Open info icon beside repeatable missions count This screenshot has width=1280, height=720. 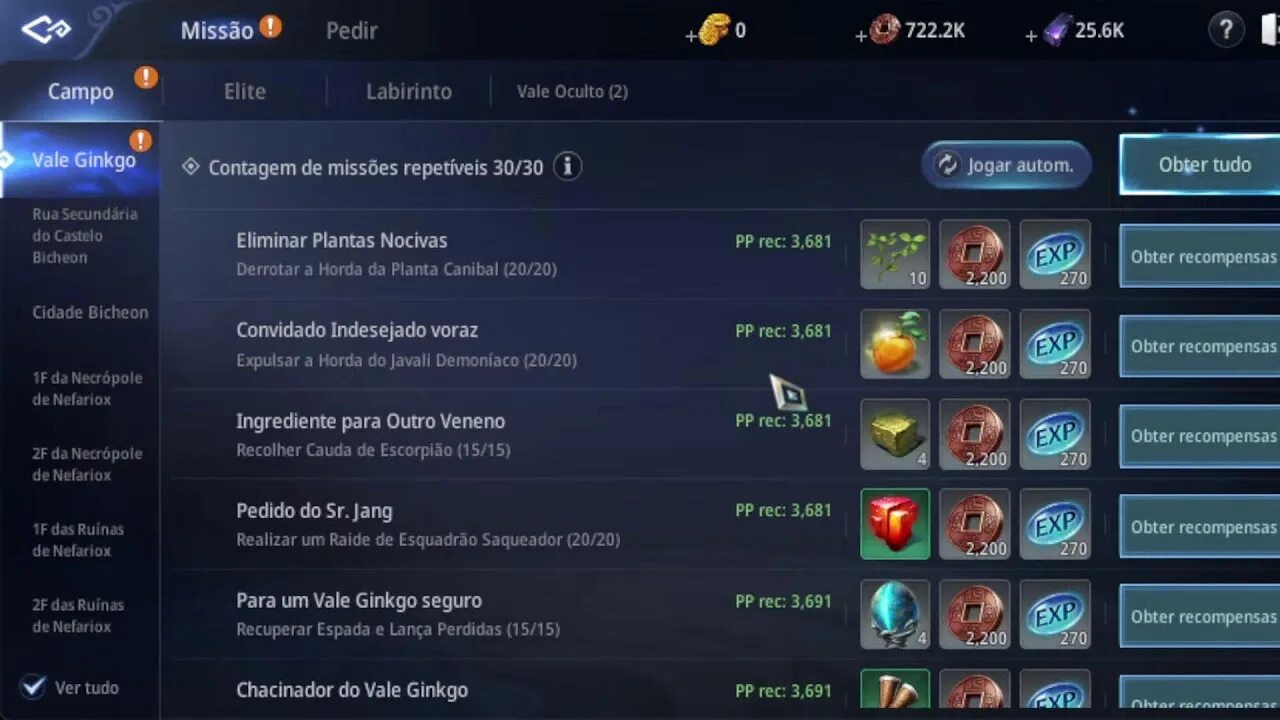(567, 166)
